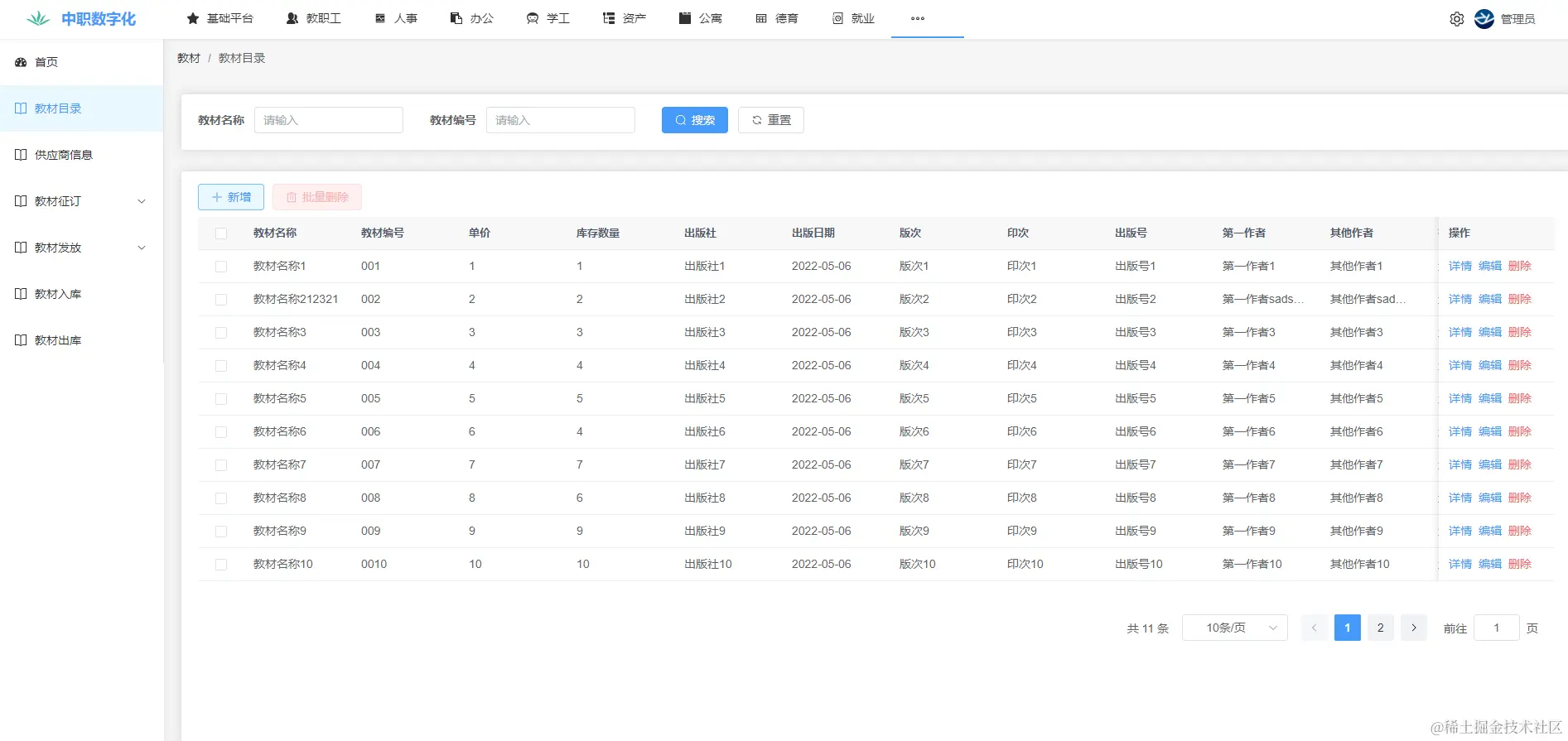Click the 就业 menu icon

coord(837,18)
